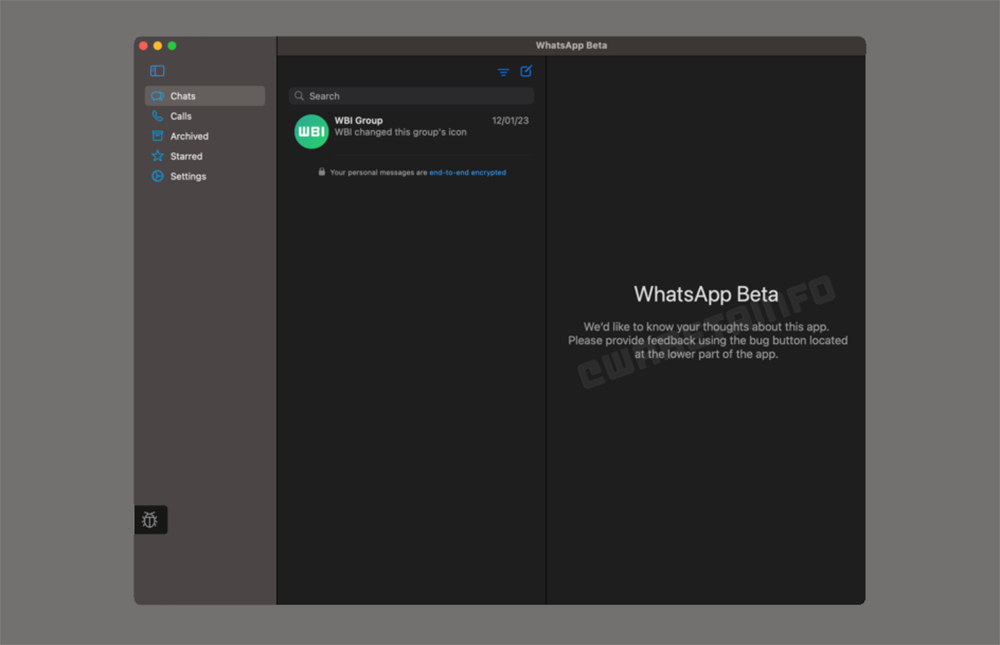The width and height of the screenshot is (1000, 645).
Task: Click the lock icon beside encryption notice
Action: pos(321,172)
